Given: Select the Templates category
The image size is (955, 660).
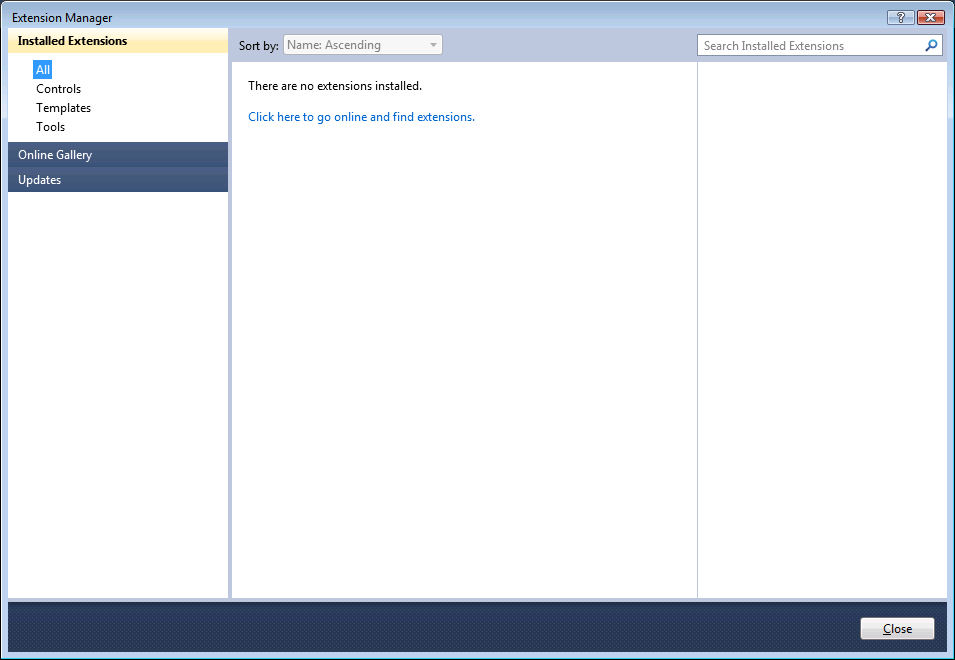Looking at the screenshot, I should tap(63, 108).
